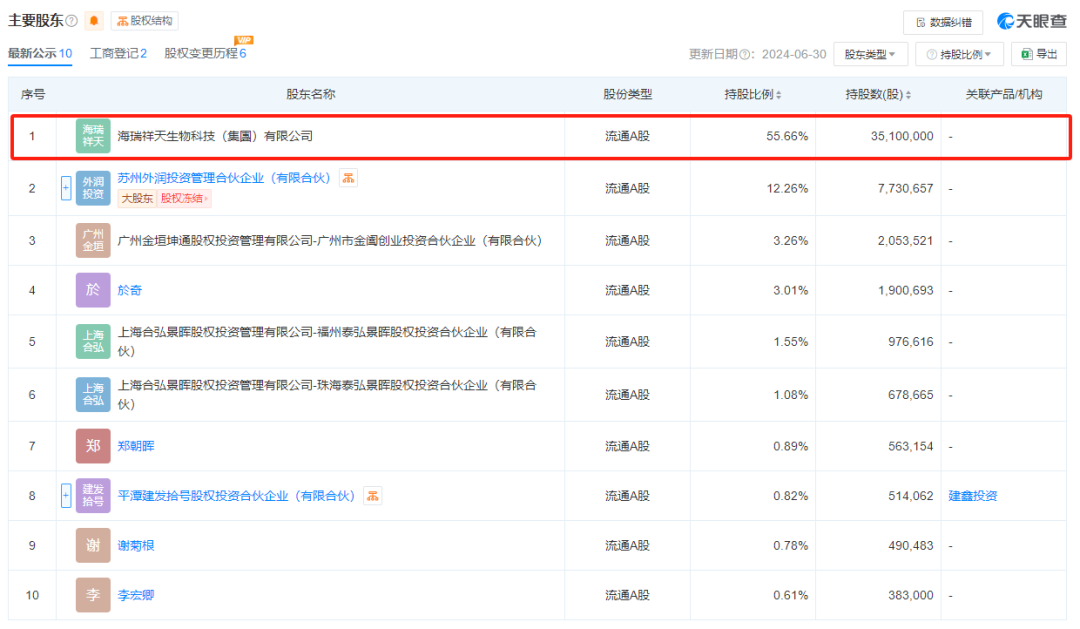Click the 郑 avatar for 郑朝晖
Image resolution: width=1080 pixels, height=629 pixels.
pyautogui.click(x=93, y=446)
